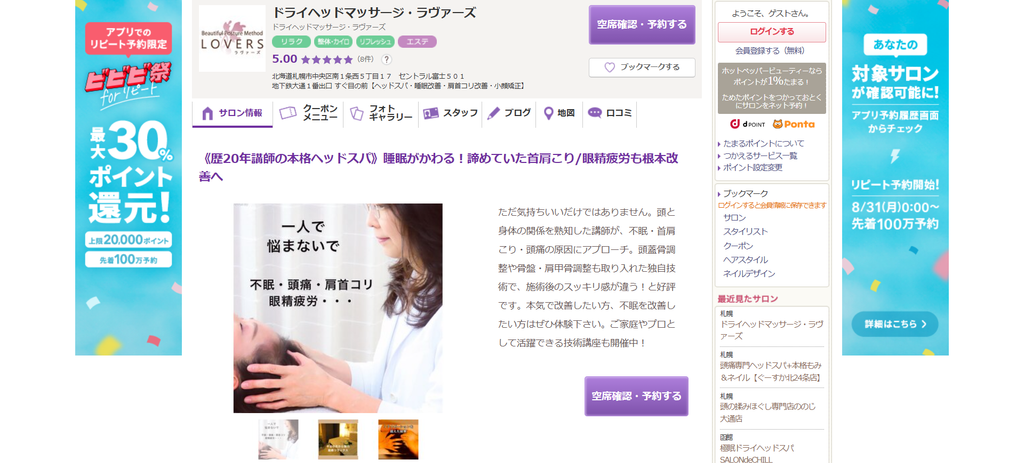Open recently viewed ドライヘッドマッサージ・ラヴァーズ
Image resolution: width=1024 pixels, height=463 pixels.
pyautogui.click(x=772, y=330)
